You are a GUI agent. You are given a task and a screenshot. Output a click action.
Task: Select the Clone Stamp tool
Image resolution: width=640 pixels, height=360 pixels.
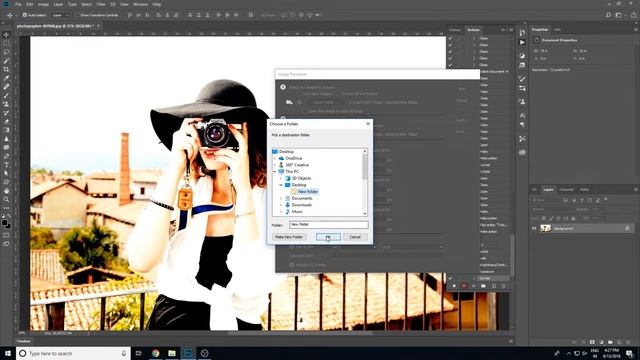[6, 104]
